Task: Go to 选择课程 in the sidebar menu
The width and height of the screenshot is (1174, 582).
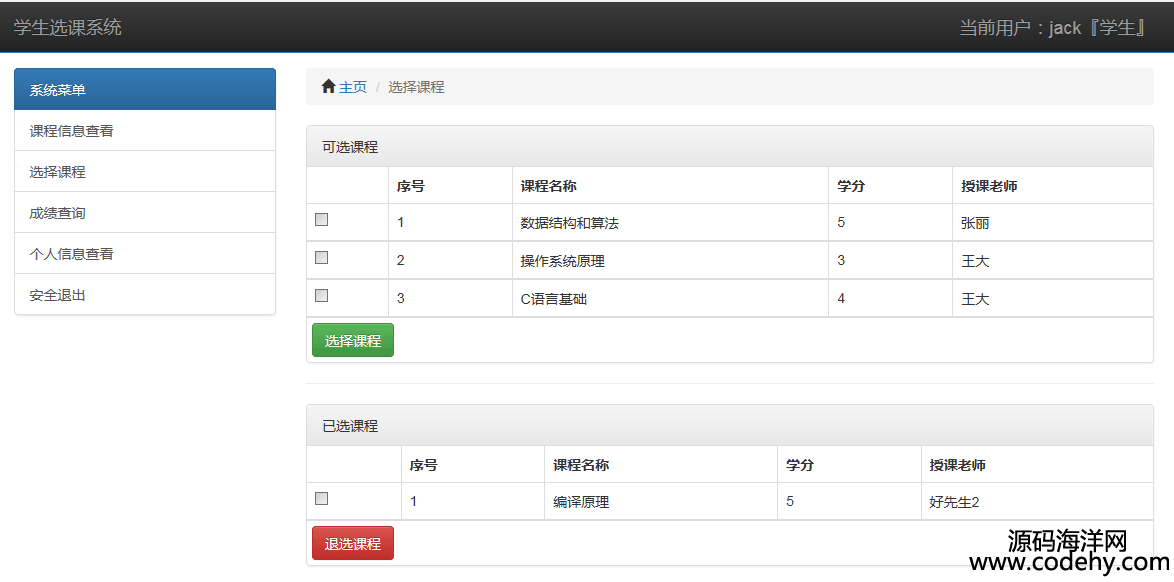Action: (145, 172)
